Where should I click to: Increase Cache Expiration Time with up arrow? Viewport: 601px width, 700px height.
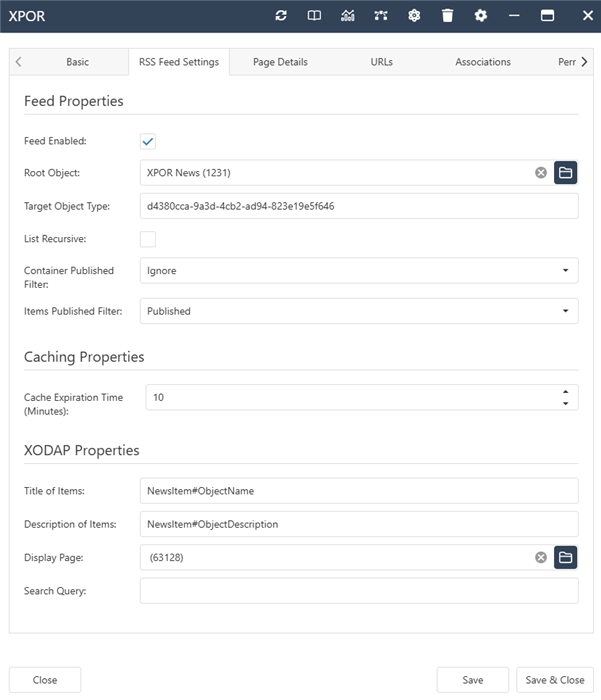[x=566, y=392]
